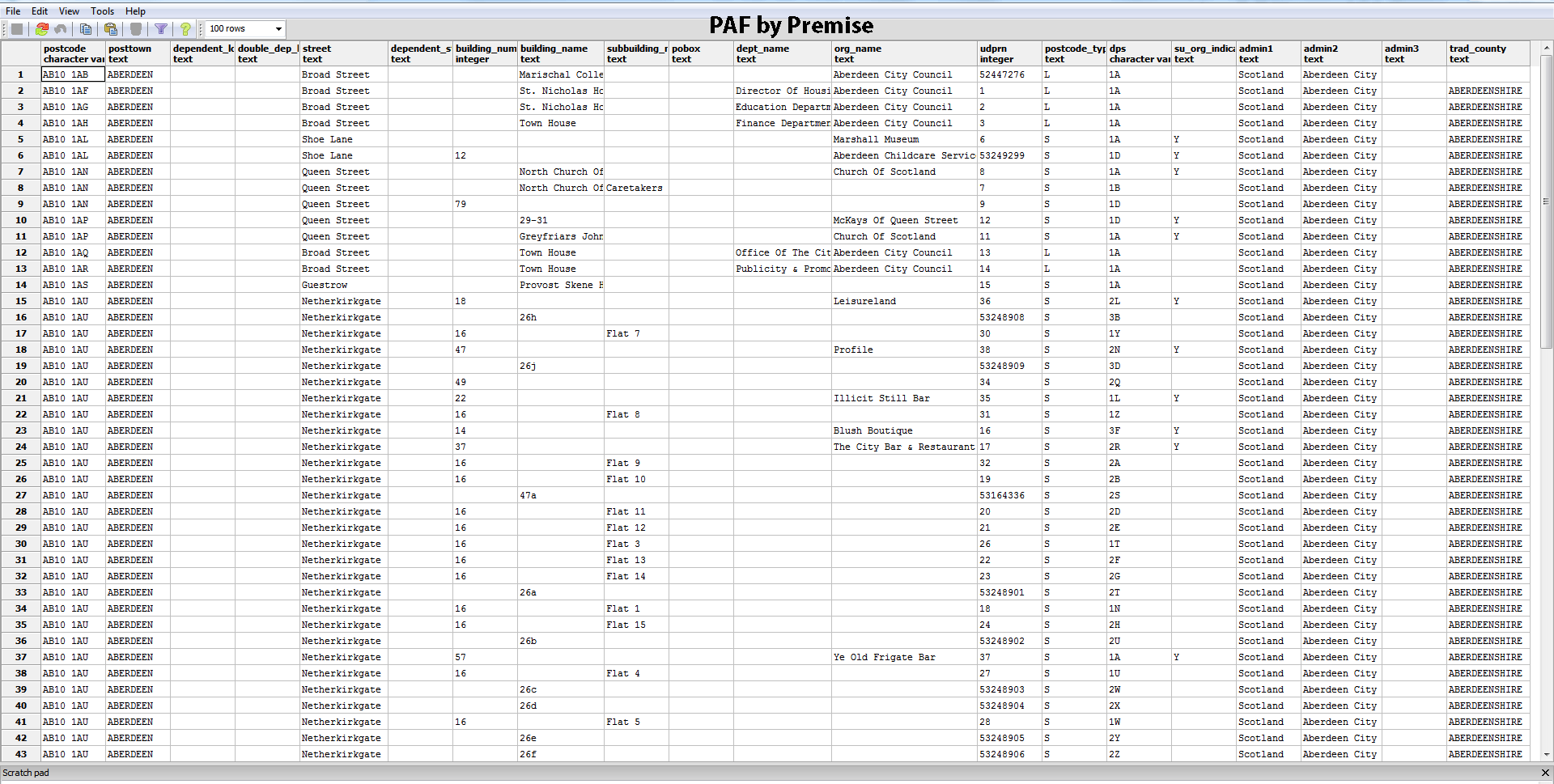Open the Edit menu
The image size is (1554, 784).
(x=40, y=11)
